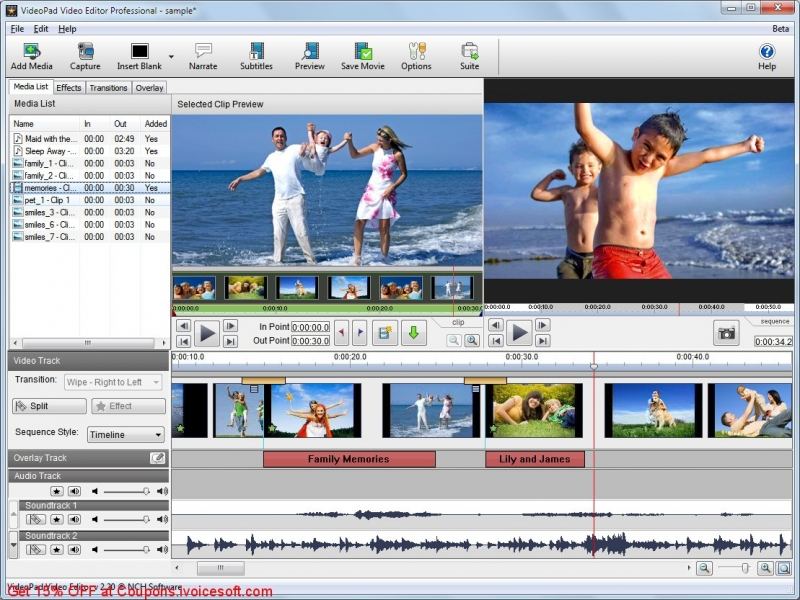
Task: Expand the Insert Blank dropdown arrow
Action: [171, 56]
